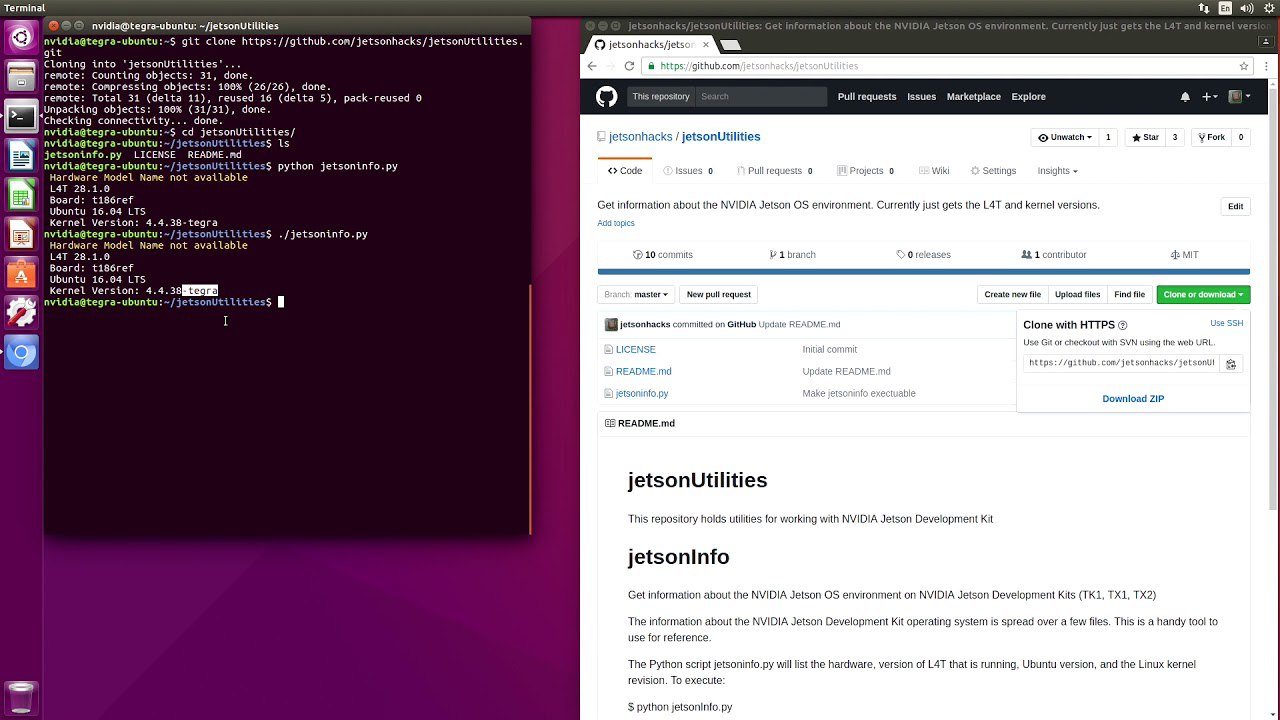Click the GitHub Octocat logo

(607, 97)
